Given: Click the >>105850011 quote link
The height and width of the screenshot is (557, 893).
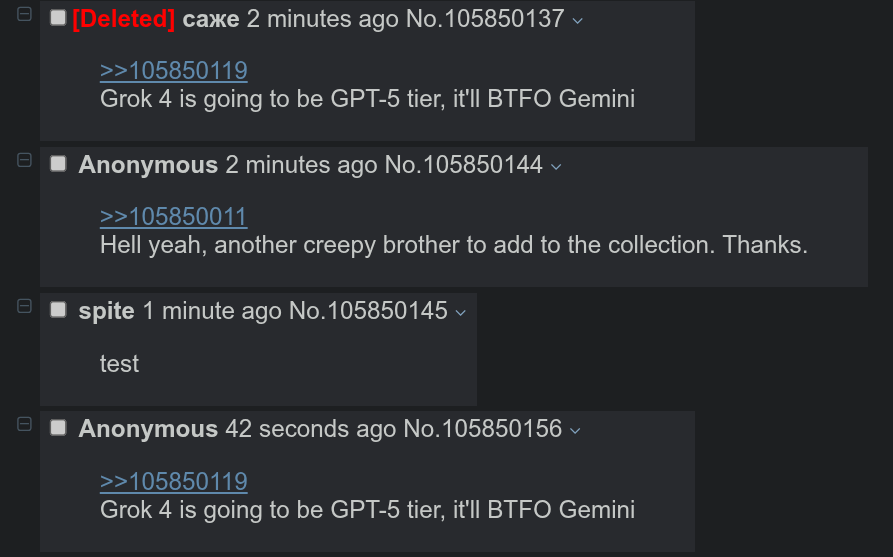Looking at the screenshot, I should click(x=173, y=216).
